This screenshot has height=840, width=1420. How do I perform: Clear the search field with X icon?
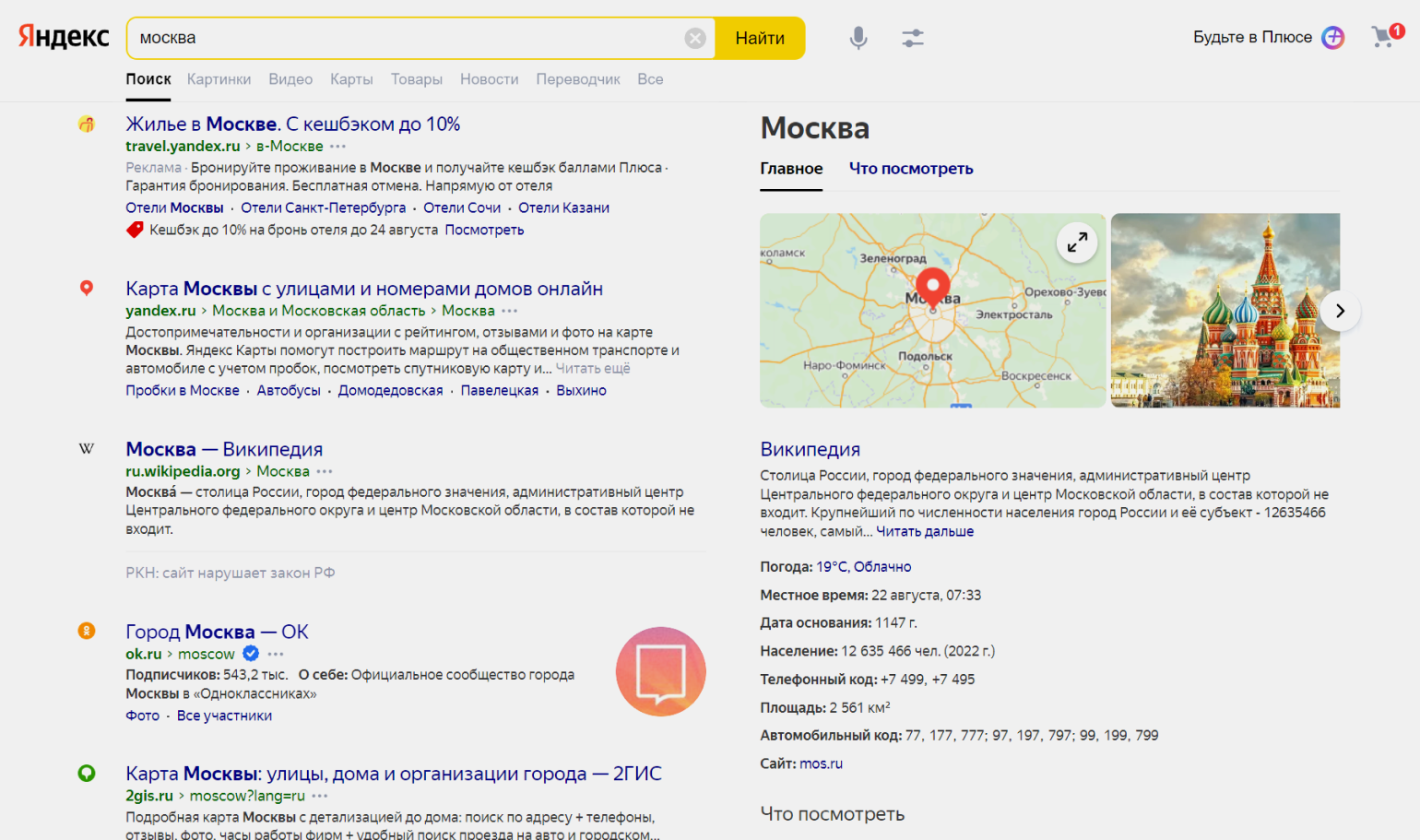(x=695, y=38)
